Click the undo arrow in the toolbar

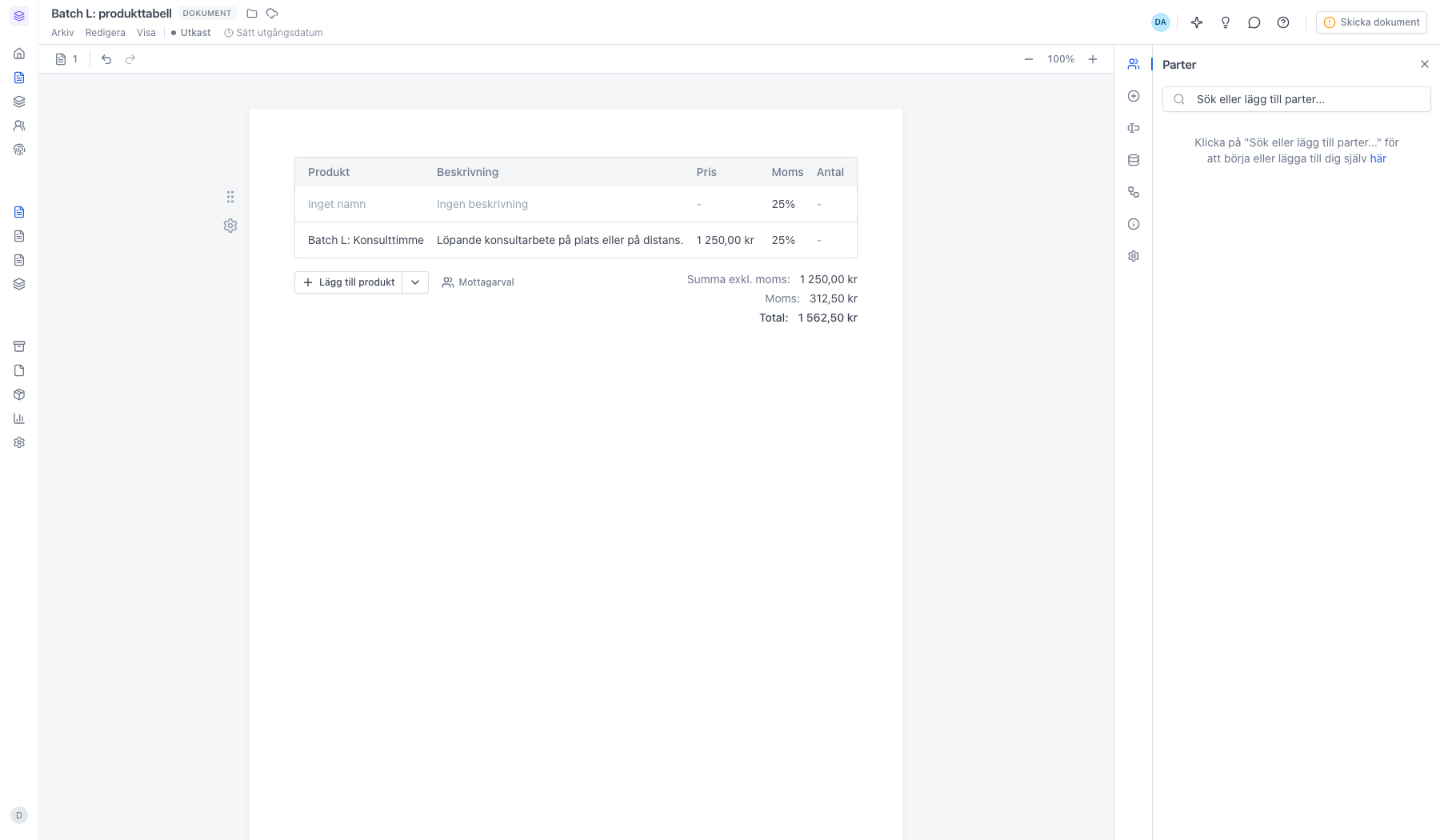[106, 59]
